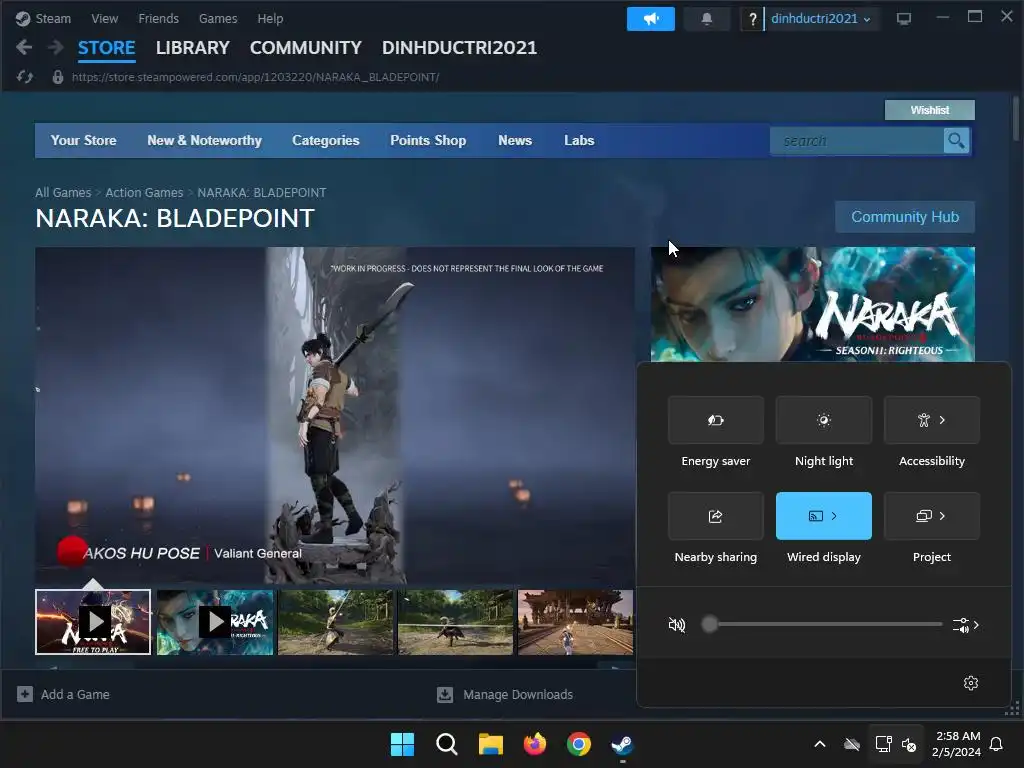The width and height of the screenshot is (1024, 768).
Task: Expand Project options tile
Action: pos(932,516)
